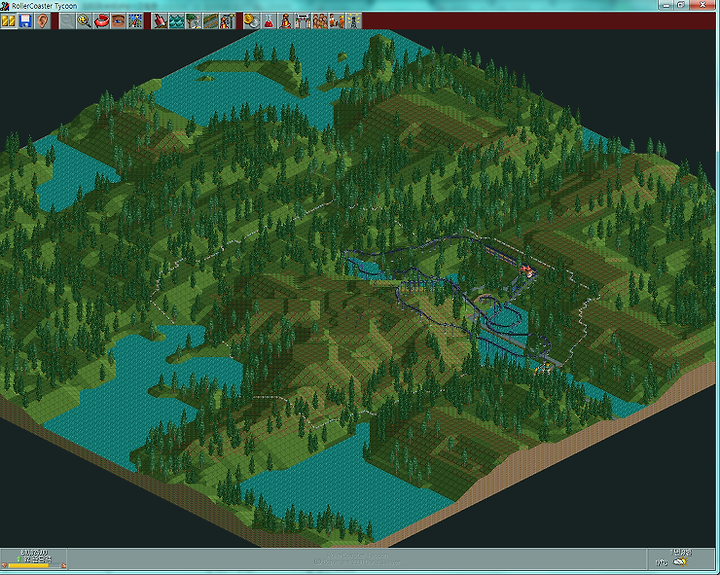Click the park rating yellow bar

click(x=28, y=565)
